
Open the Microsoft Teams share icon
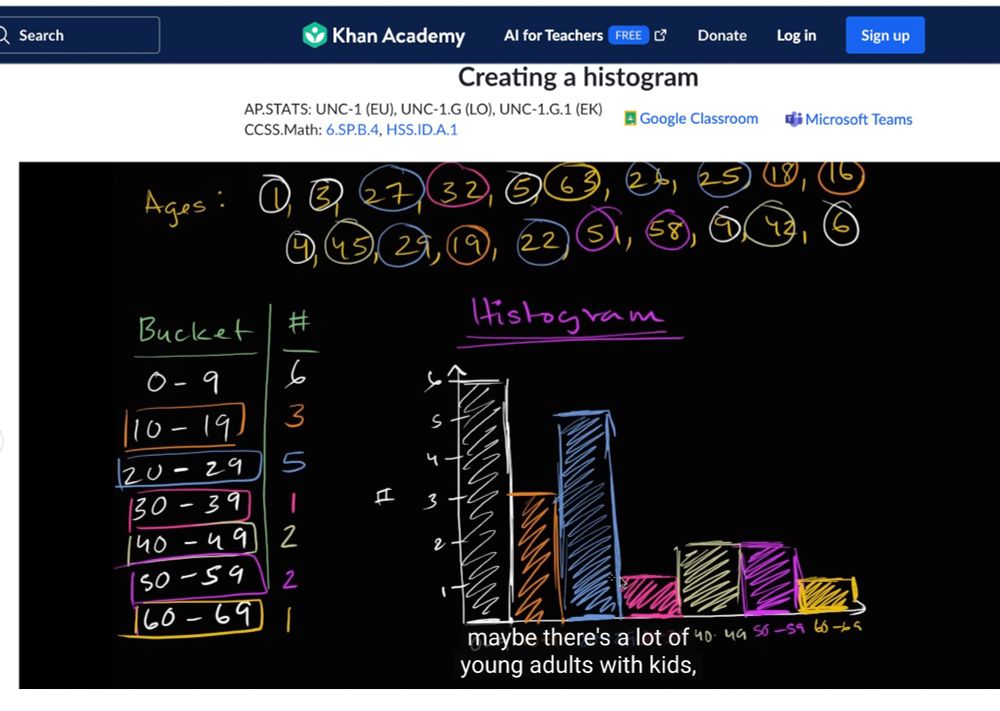pos(791,119)
